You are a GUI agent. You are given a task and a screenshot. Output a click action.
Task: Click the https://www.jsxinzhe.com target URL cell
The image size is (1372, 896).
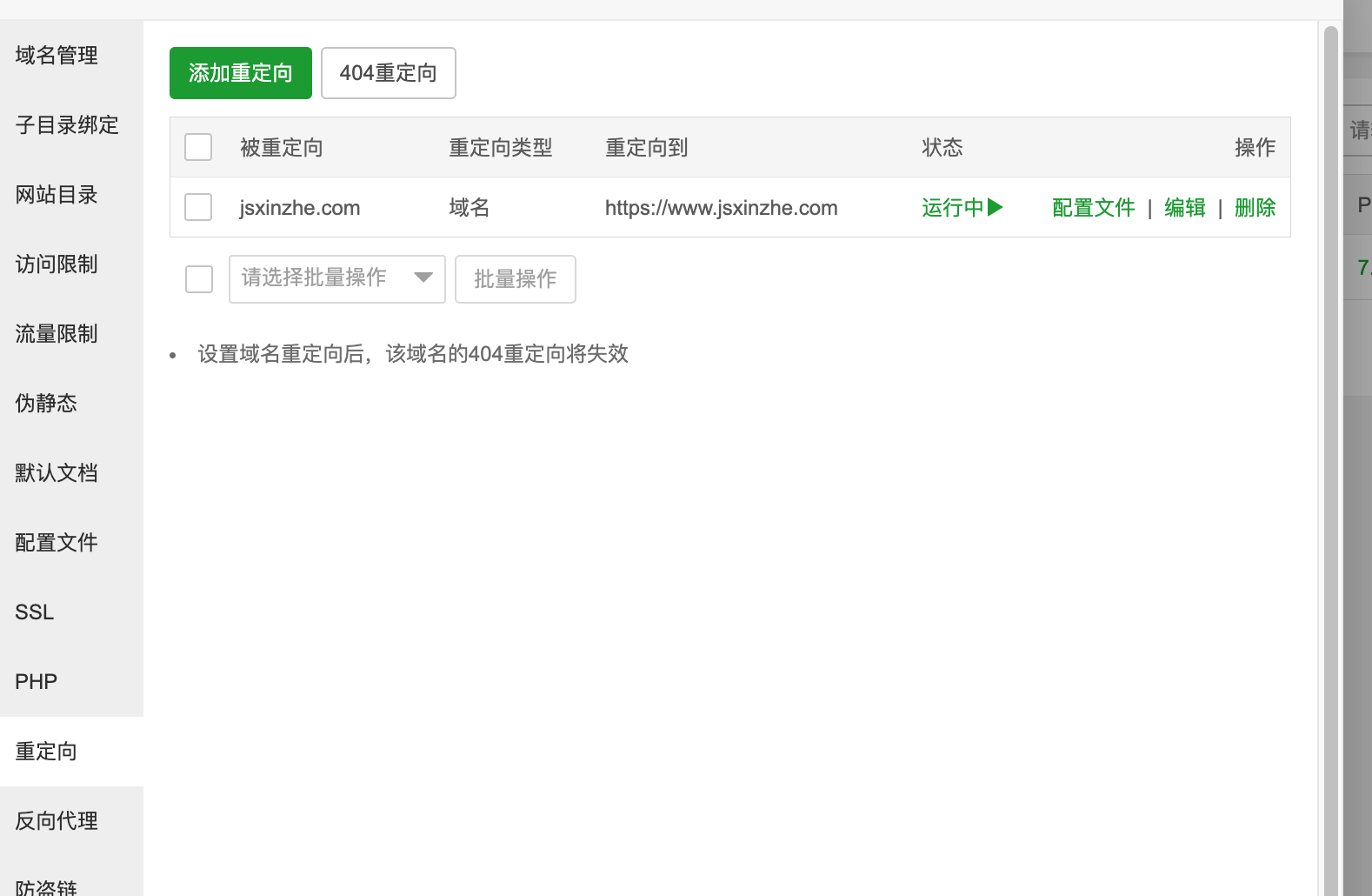point(722,208)
